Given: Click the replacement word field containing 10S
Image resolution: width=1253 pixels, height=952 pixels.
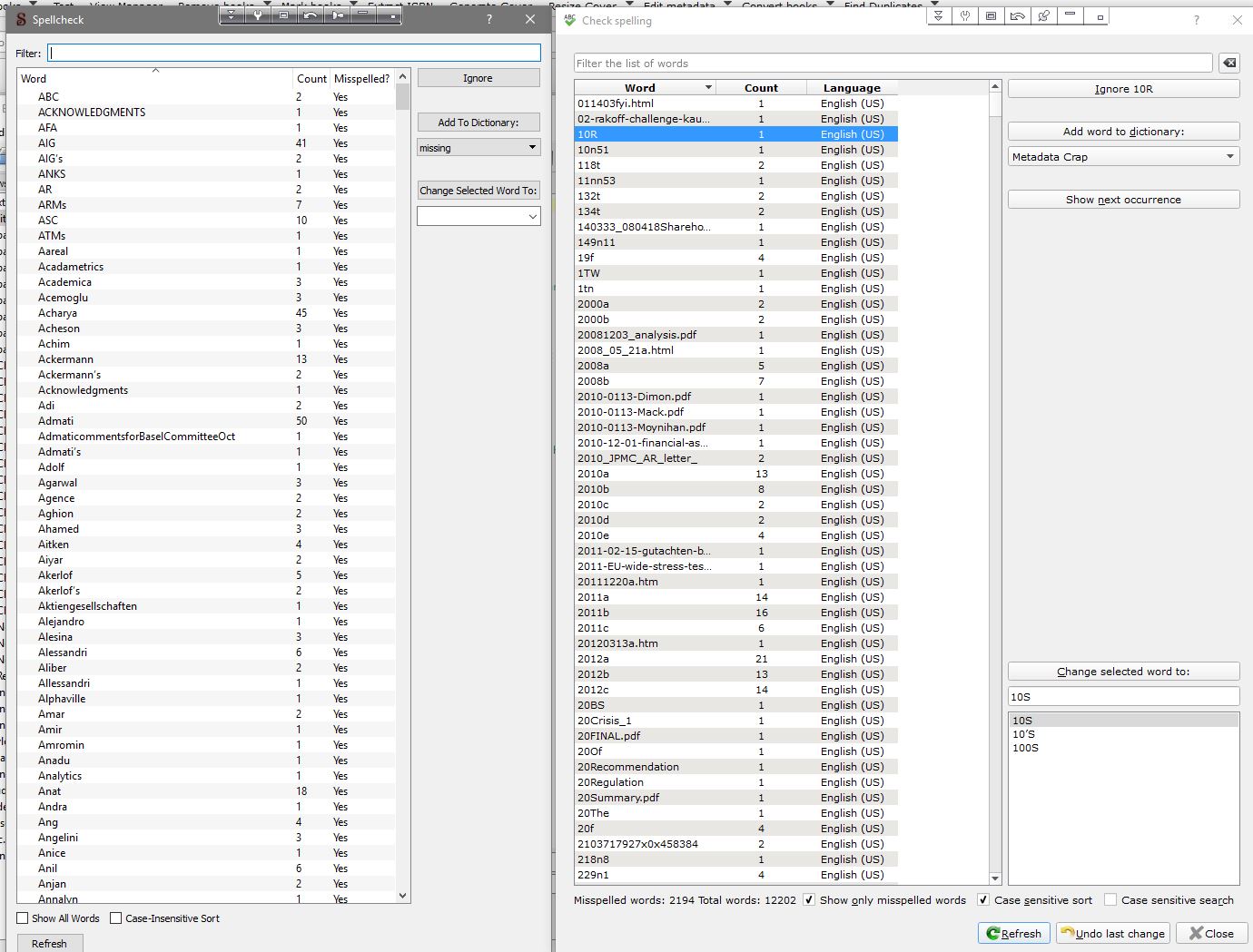Looking at the screenshot, I should pos(1123,696).
